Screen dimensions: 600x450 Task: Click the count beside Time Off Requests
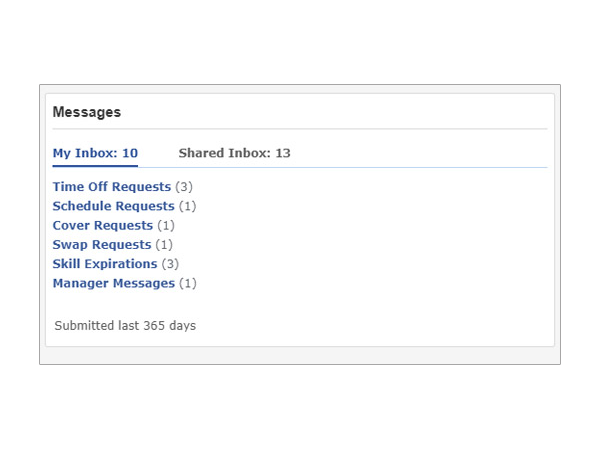point(184,187)
